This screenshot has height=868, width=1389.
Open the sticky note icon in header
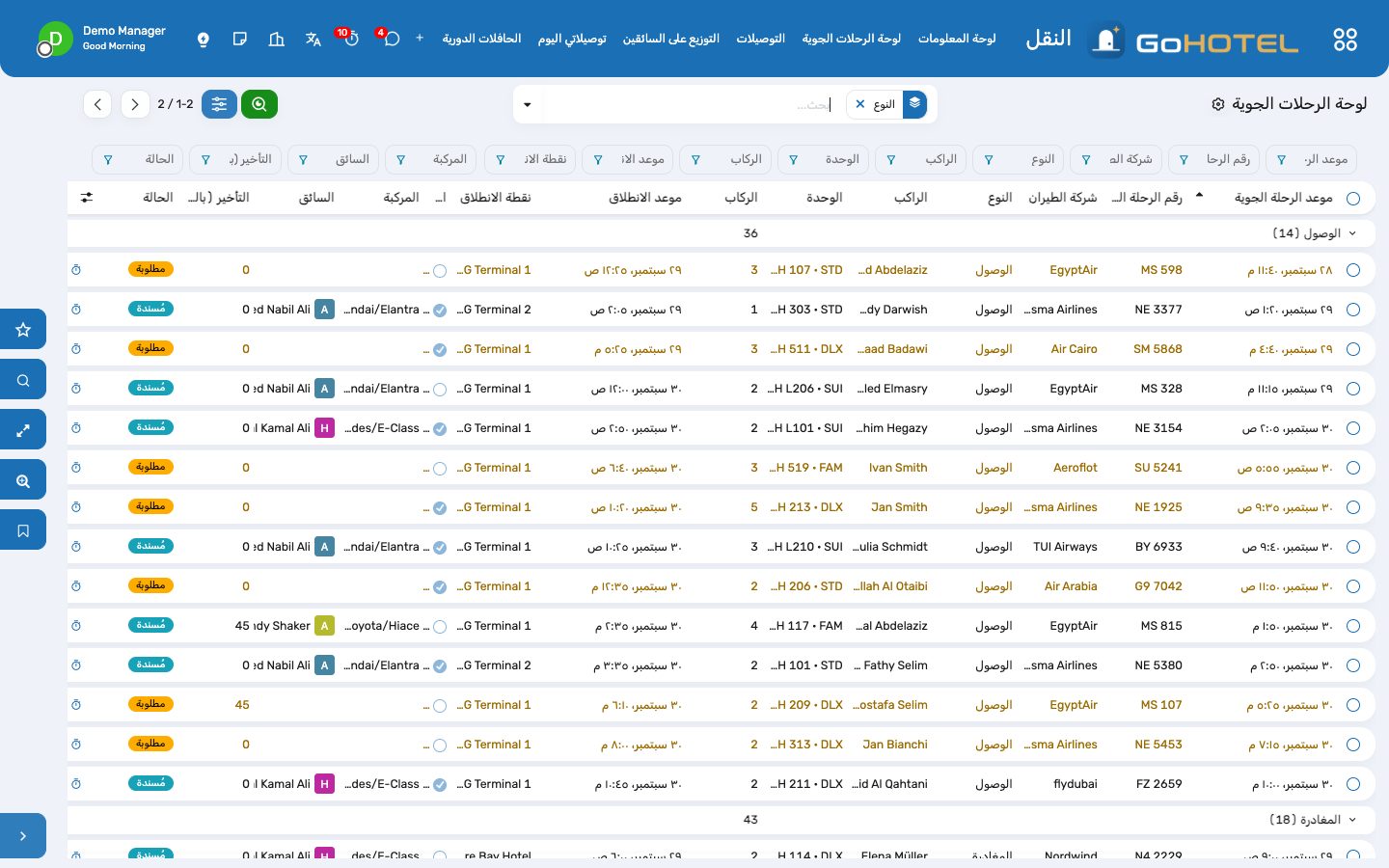(240, 39)
